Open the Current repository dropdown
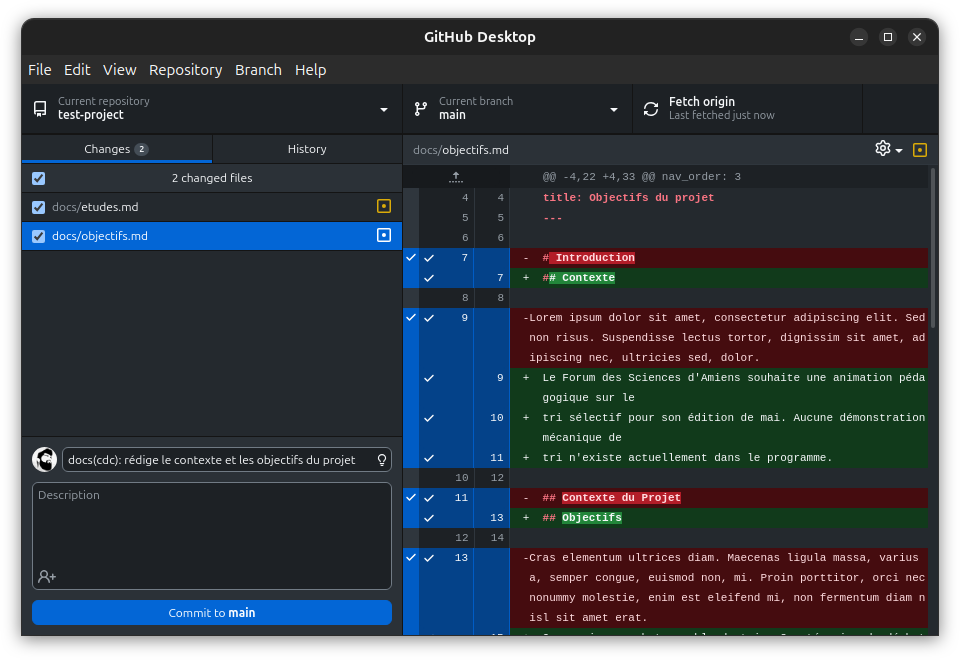The height and width of the screenshot is (660, 960). tap(212, 109)
